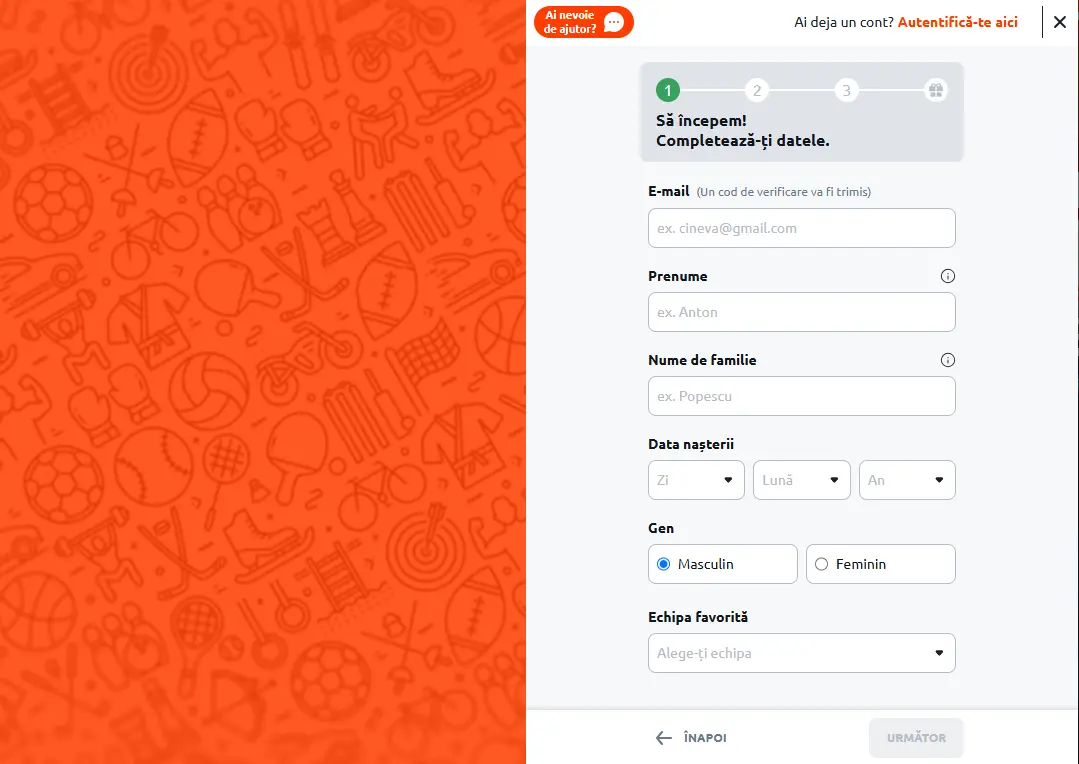Open the Zi day dropdown
This screenshot has width=1079, height=764.
coord(696,480)
